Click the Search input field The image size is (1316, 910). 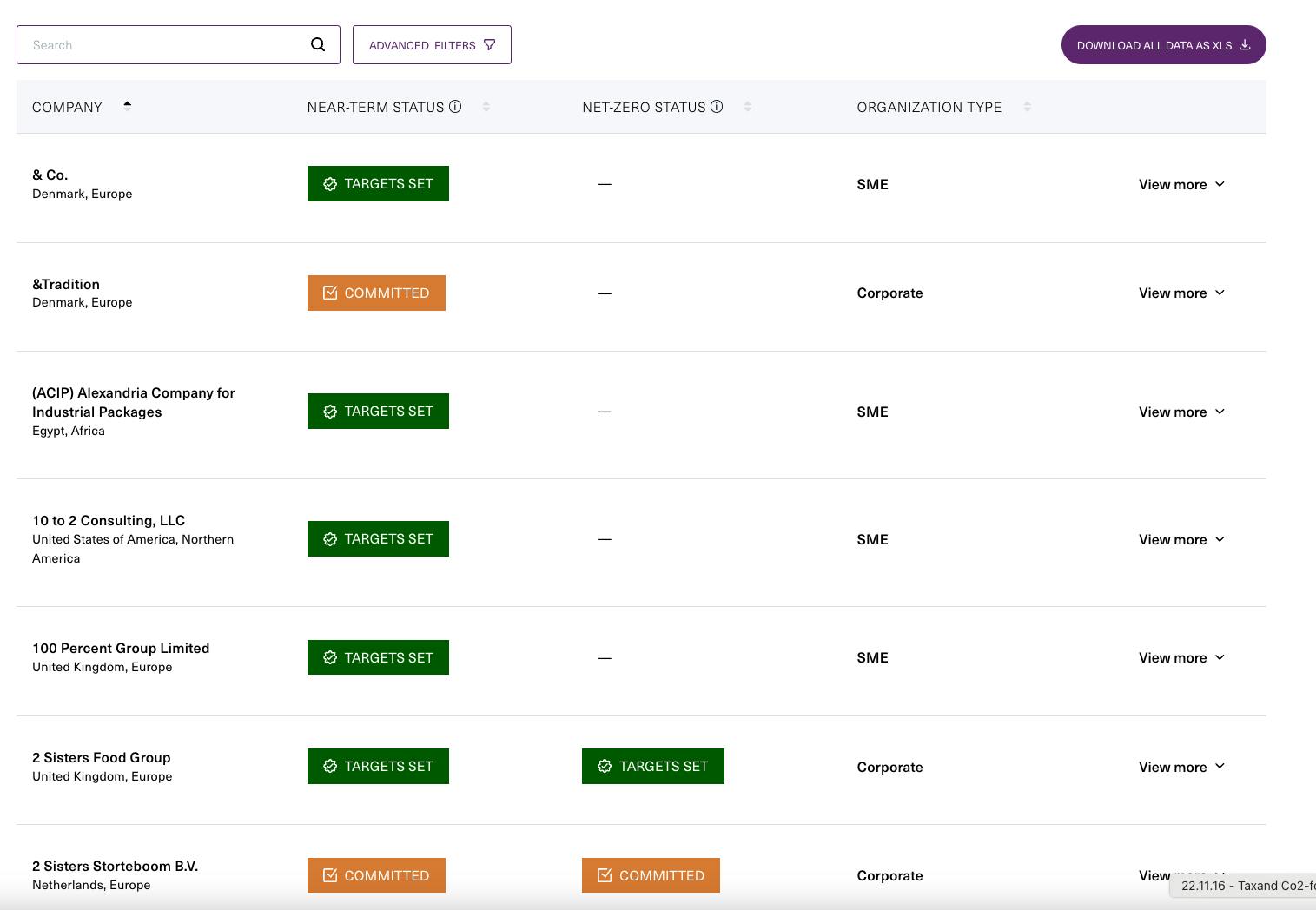[x=165, y=45]
